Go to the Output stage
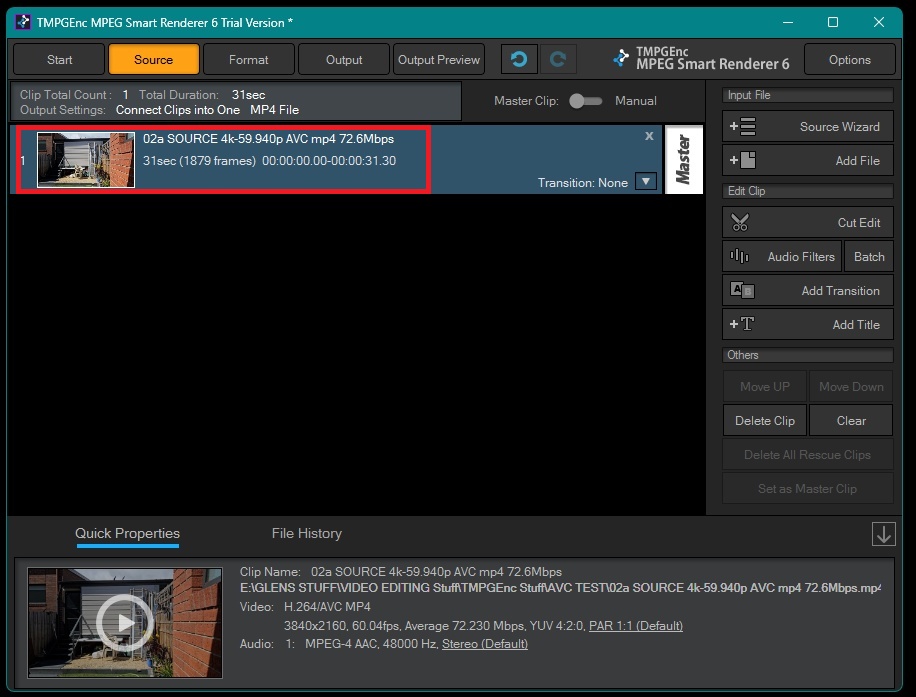This screenshot has width=916, height=697. tap(344, 59)
